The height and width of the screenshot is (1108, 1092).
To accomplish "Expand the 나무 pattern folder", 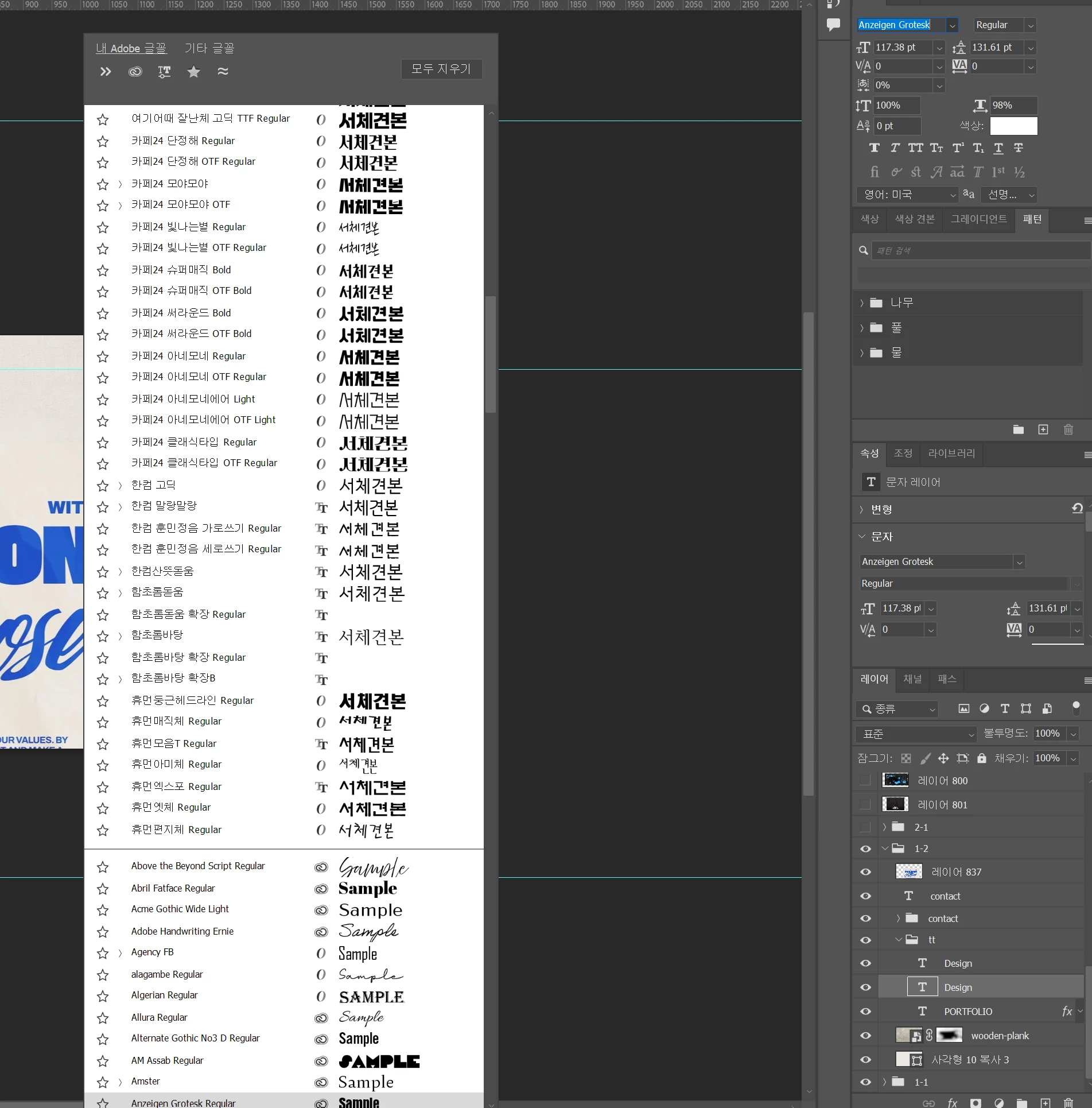I will point(861,303).
